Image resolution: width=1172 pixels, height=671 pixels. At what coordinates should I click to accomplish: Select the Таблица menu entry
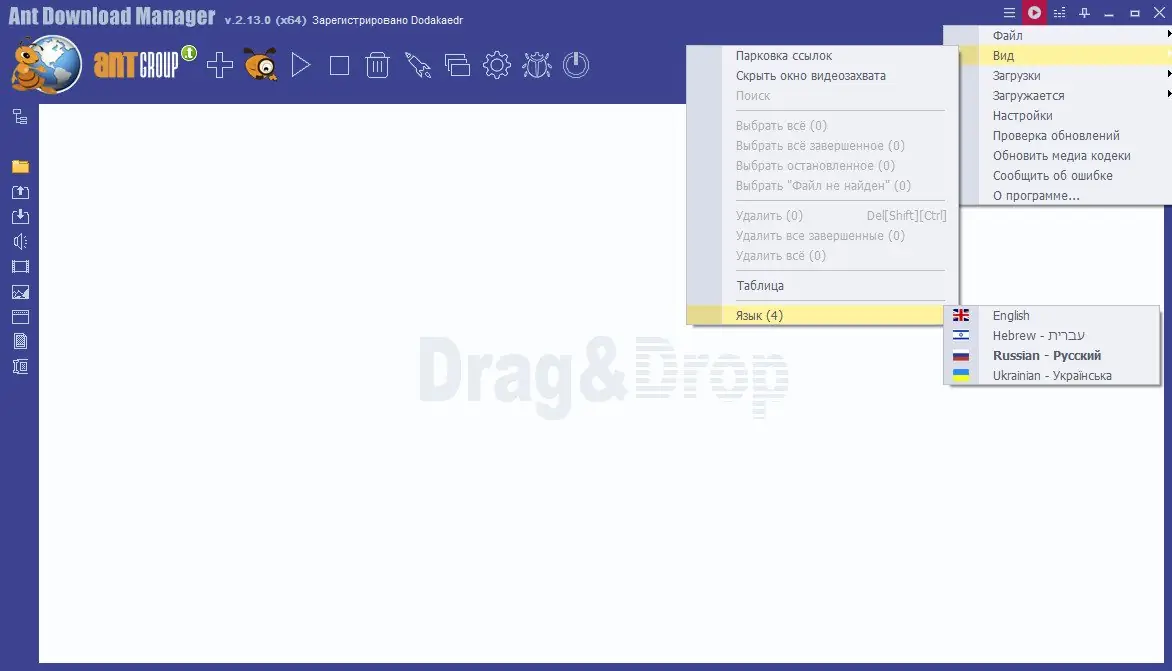822,285
